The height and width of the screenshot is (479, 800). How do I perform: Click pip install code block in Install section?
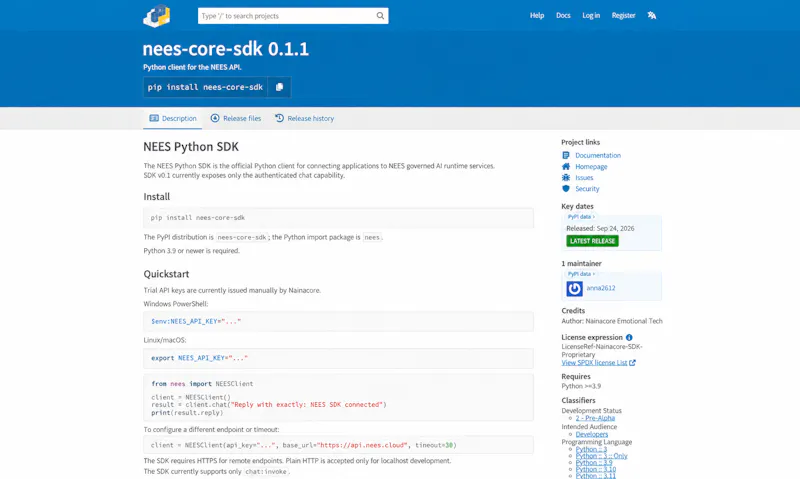338,218
